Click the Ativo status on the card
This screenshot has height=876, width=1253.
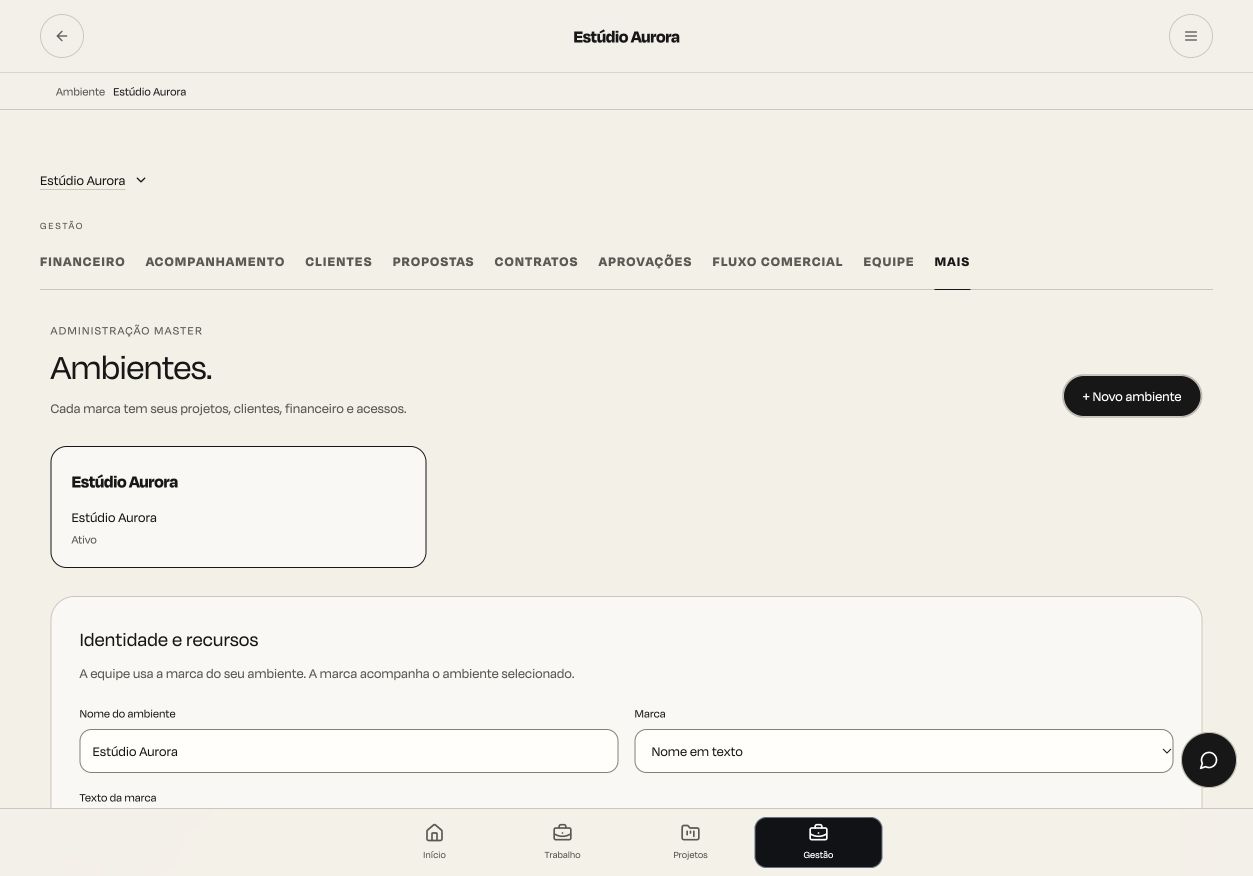tap(84, 540)
